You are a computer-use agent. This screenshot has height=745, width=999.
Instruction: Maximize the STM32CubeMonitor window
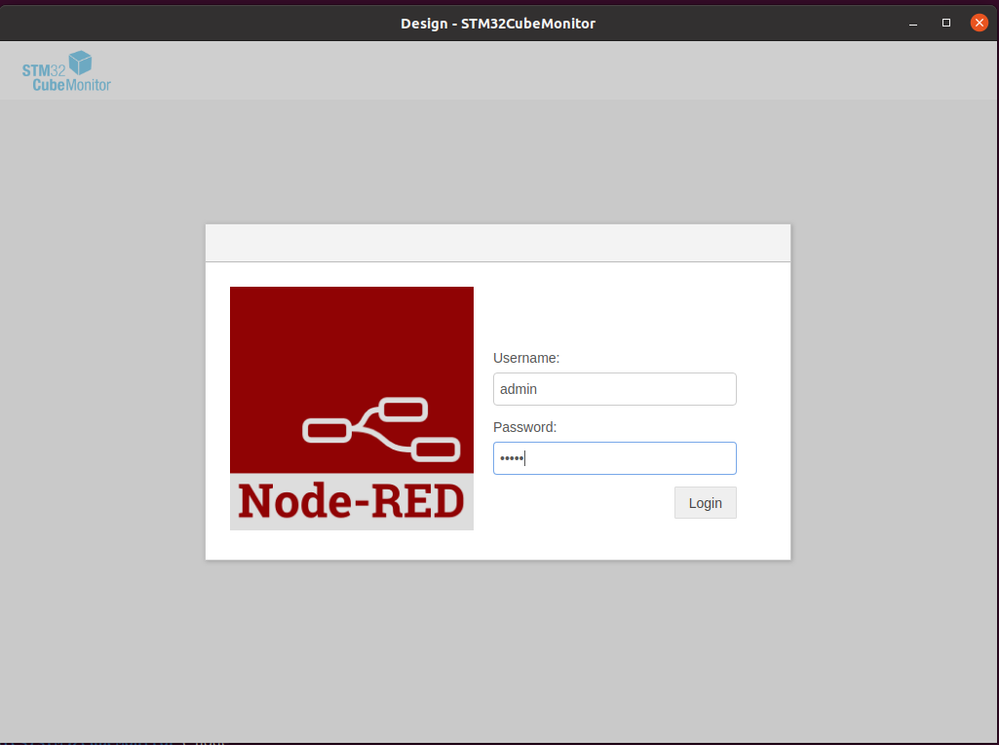946,23
